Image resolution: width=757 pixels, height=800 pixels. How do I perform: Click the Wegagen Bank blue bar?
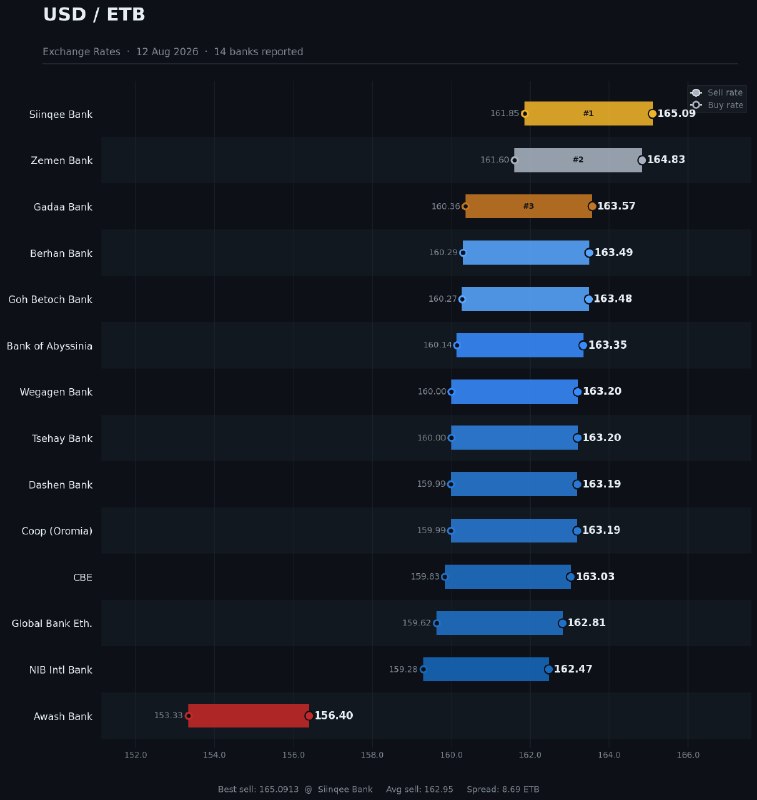click(x=514, y=391)
